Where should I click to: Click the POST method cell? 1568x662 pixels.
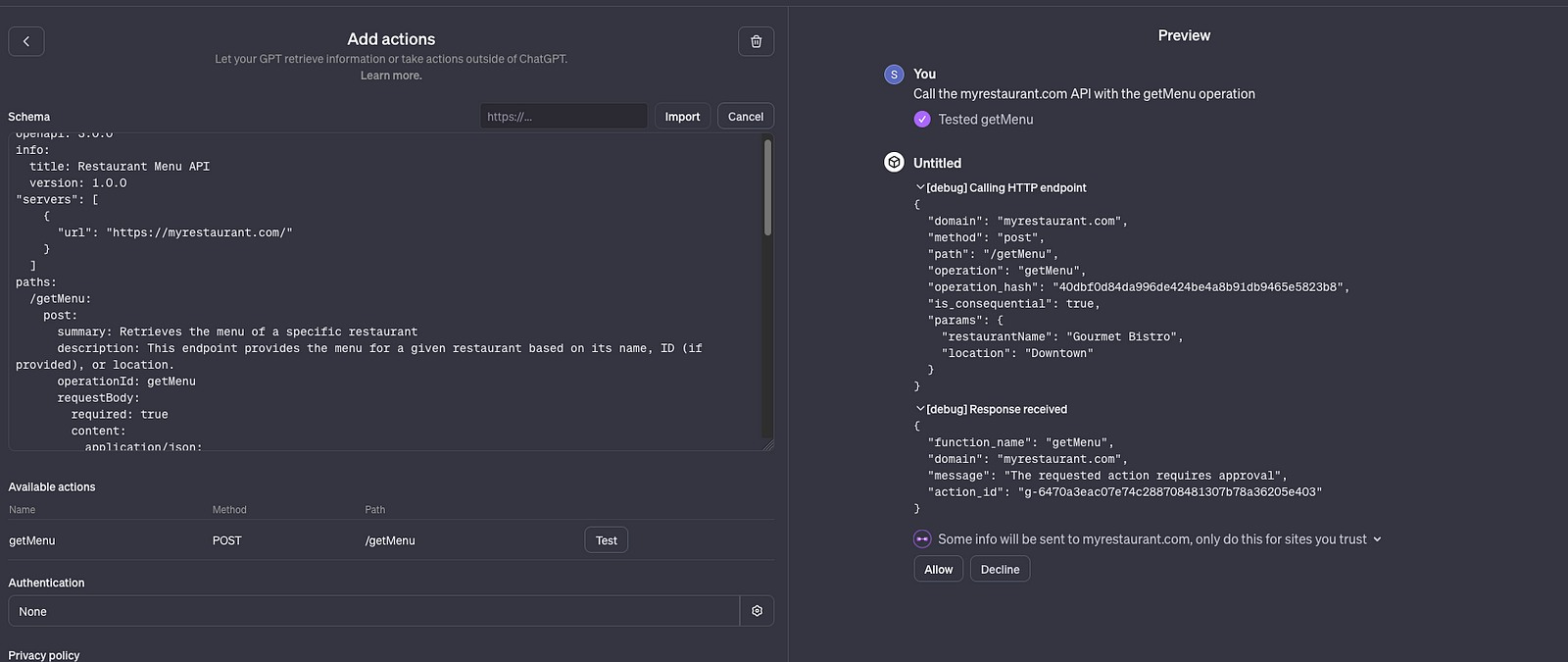point(227,540)
